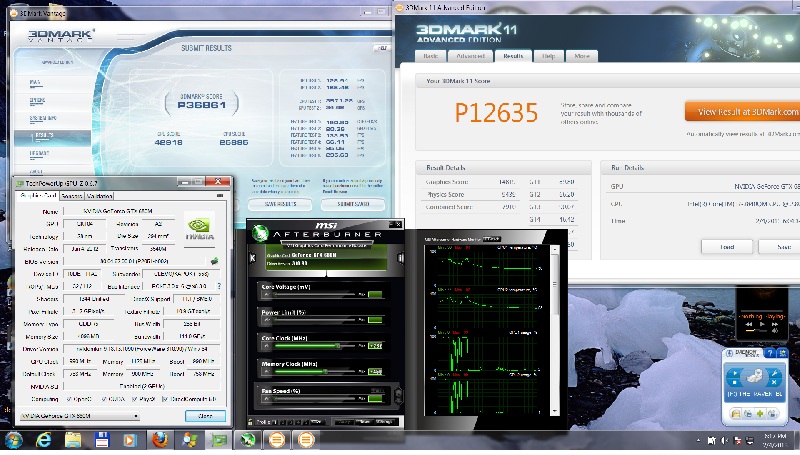The image size is (800, 455).
Task: Switch to the Sensors tab in GPU-Z
Action: click(x=71, y=196)
